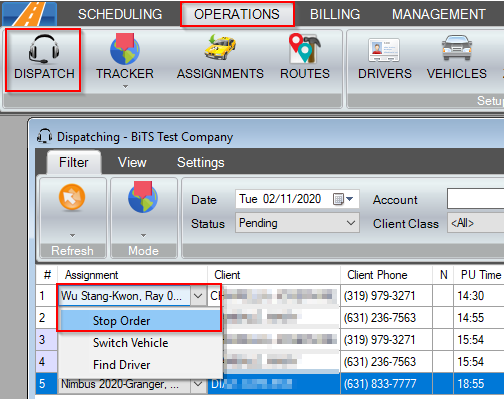This screenshot has width=504, height=399.
Task: Switch to the Management tab
Action: [439, 14]
